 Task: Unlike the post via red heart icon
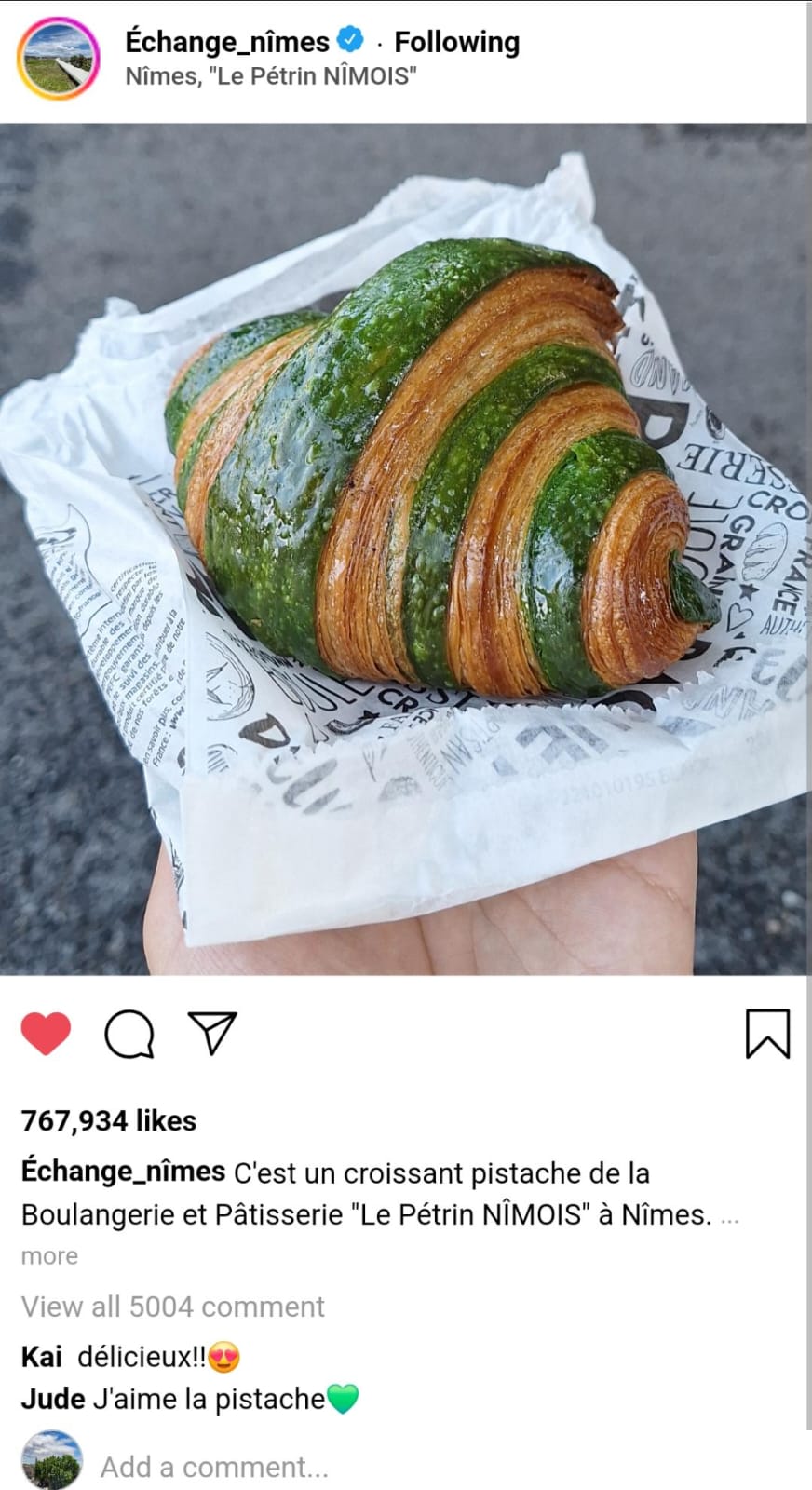click(46, 1034)
